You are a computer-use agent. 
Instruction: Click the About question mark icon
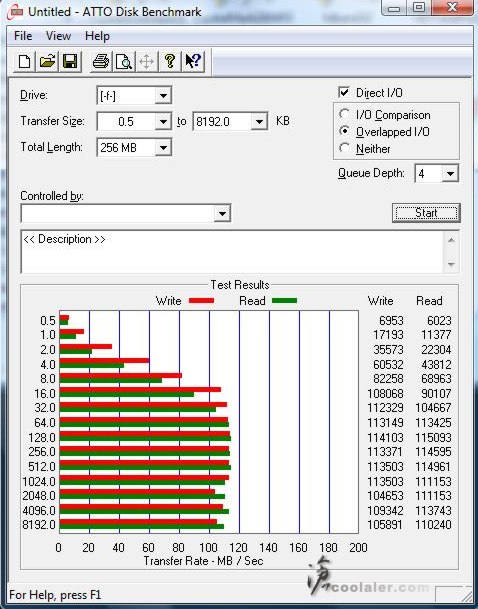(x=170, y=61)
